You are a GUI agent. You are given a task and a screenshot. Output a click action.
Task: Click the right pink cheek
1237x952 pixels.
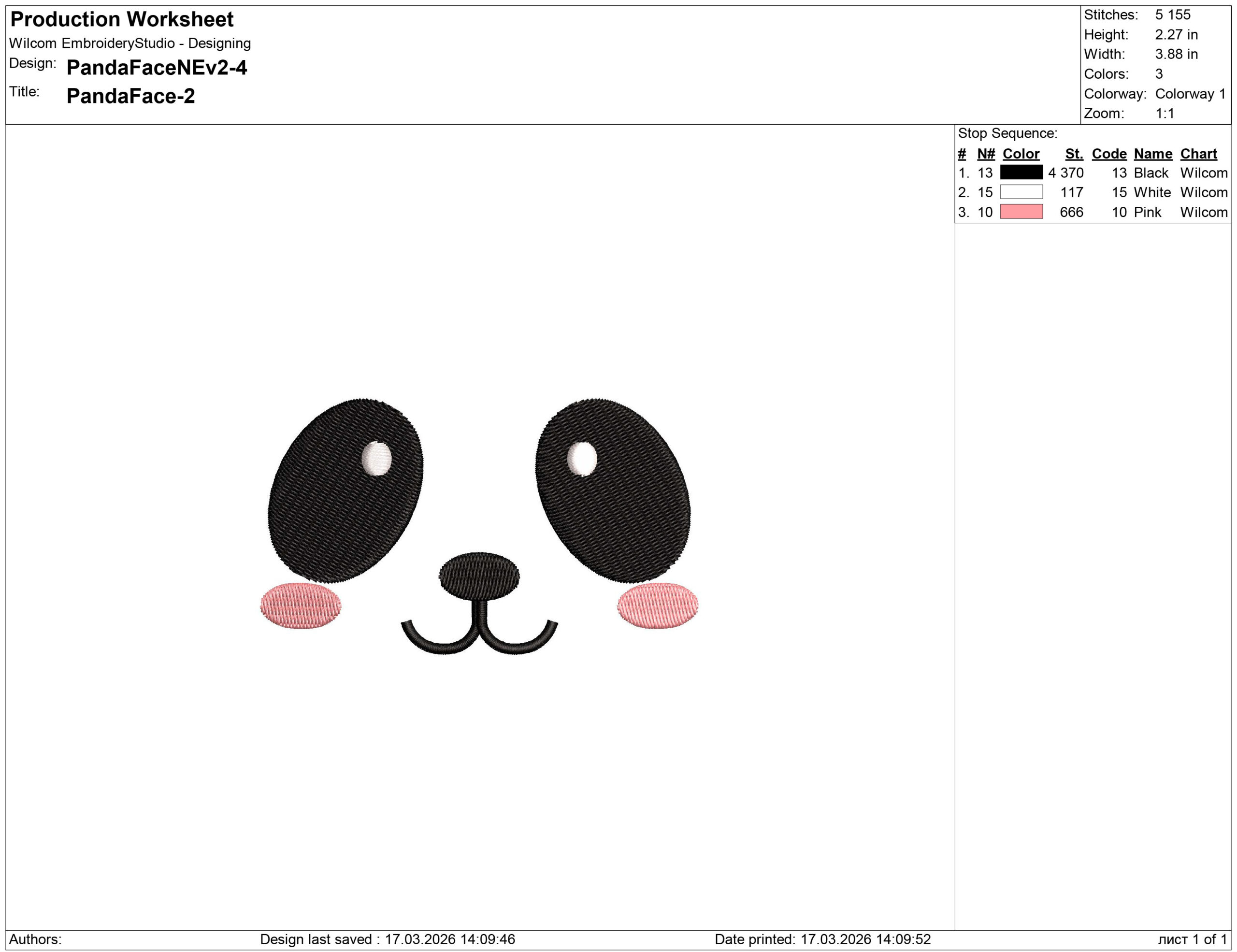658,606
